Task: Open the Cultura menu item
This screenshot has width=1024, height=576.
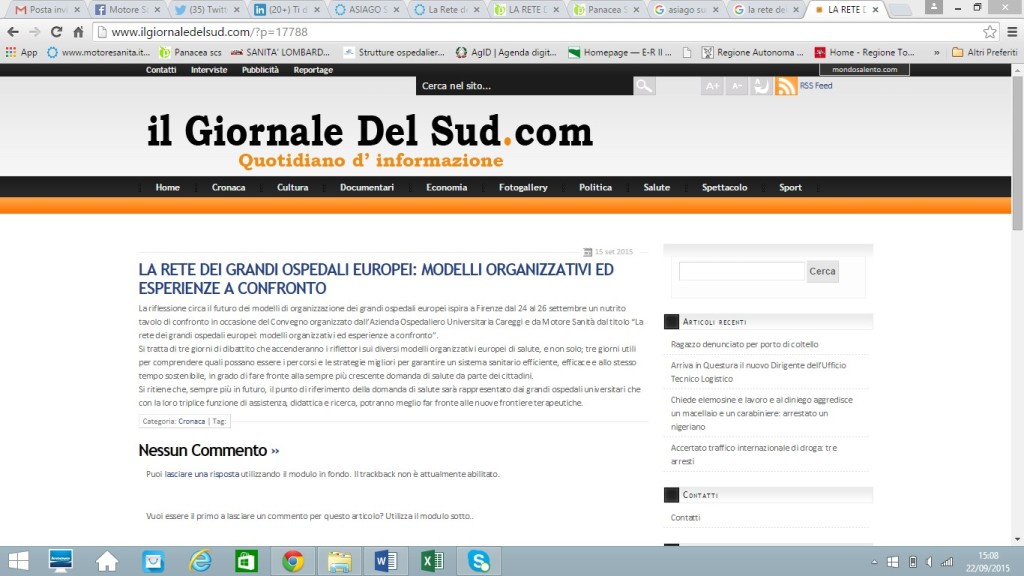Action: point(293,187)
